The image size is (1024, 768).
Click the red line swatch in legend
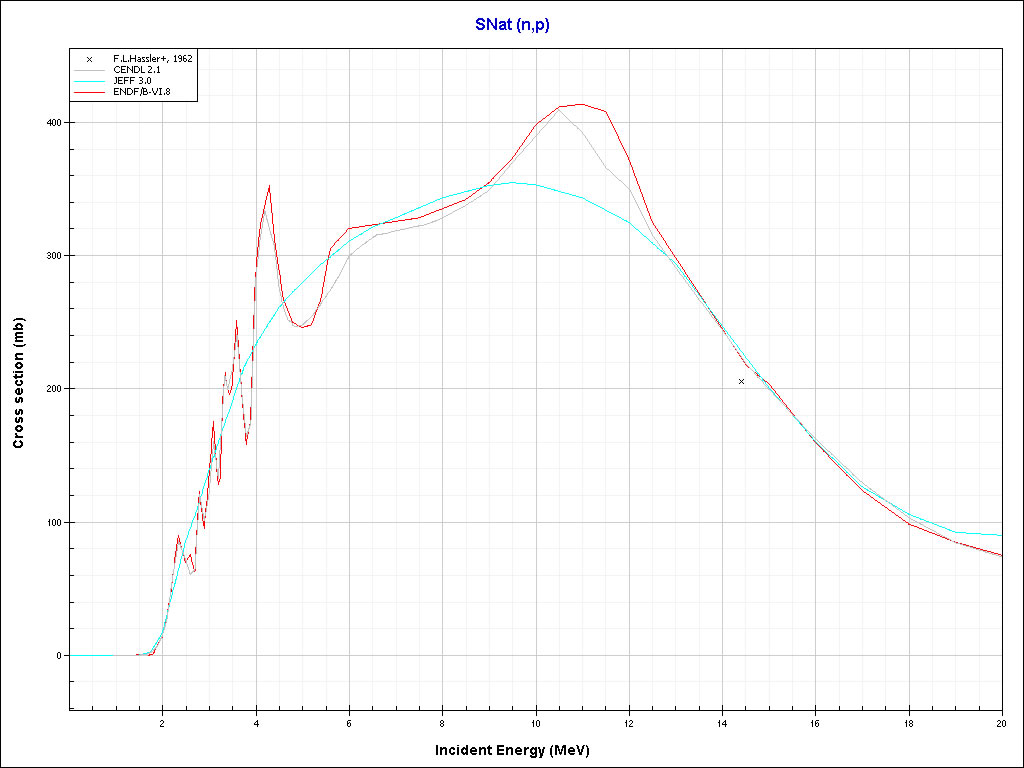pos(90,92)
